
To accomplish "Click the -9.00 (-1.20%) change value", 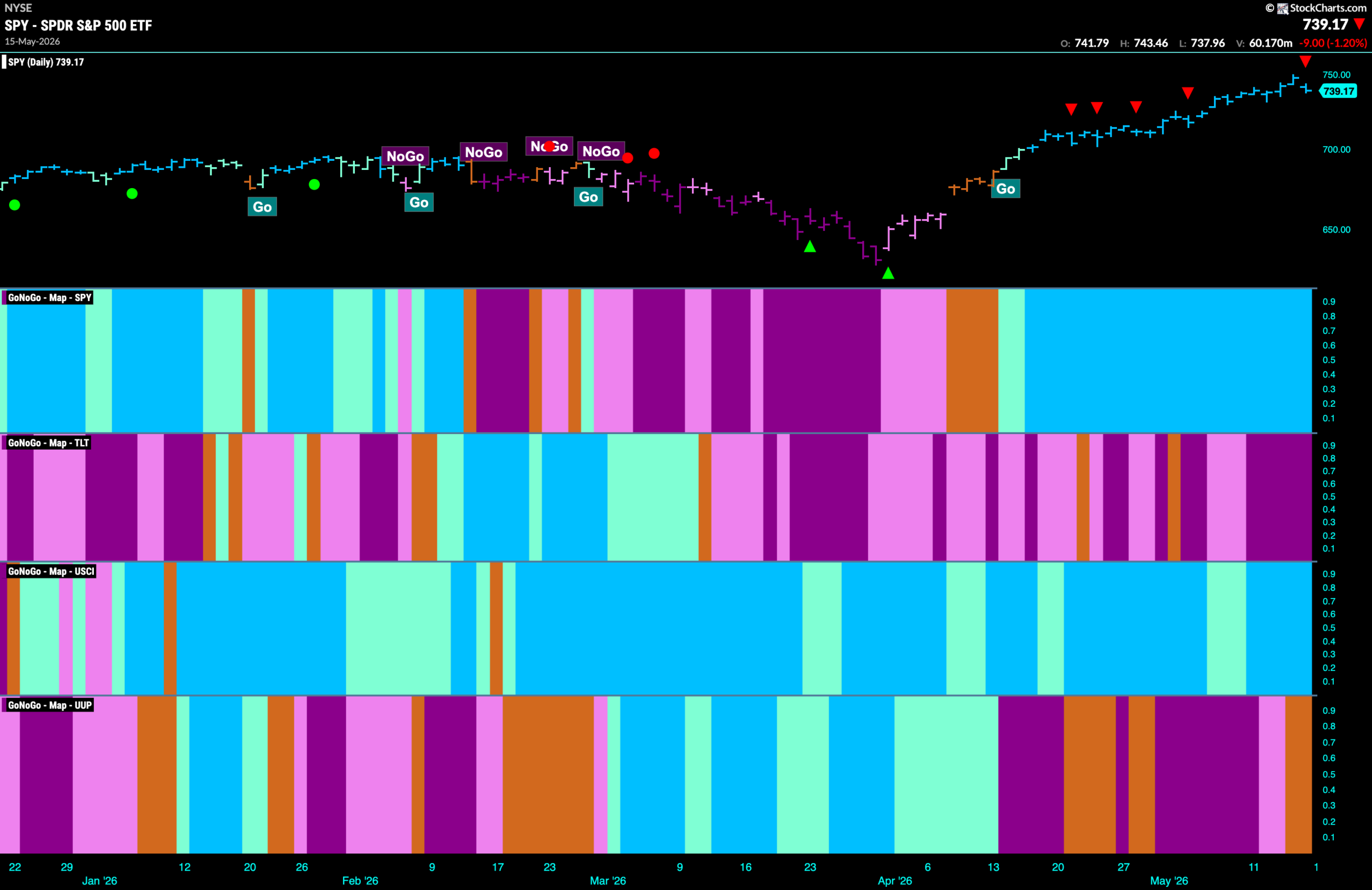I will click(x=1333, y=43).
